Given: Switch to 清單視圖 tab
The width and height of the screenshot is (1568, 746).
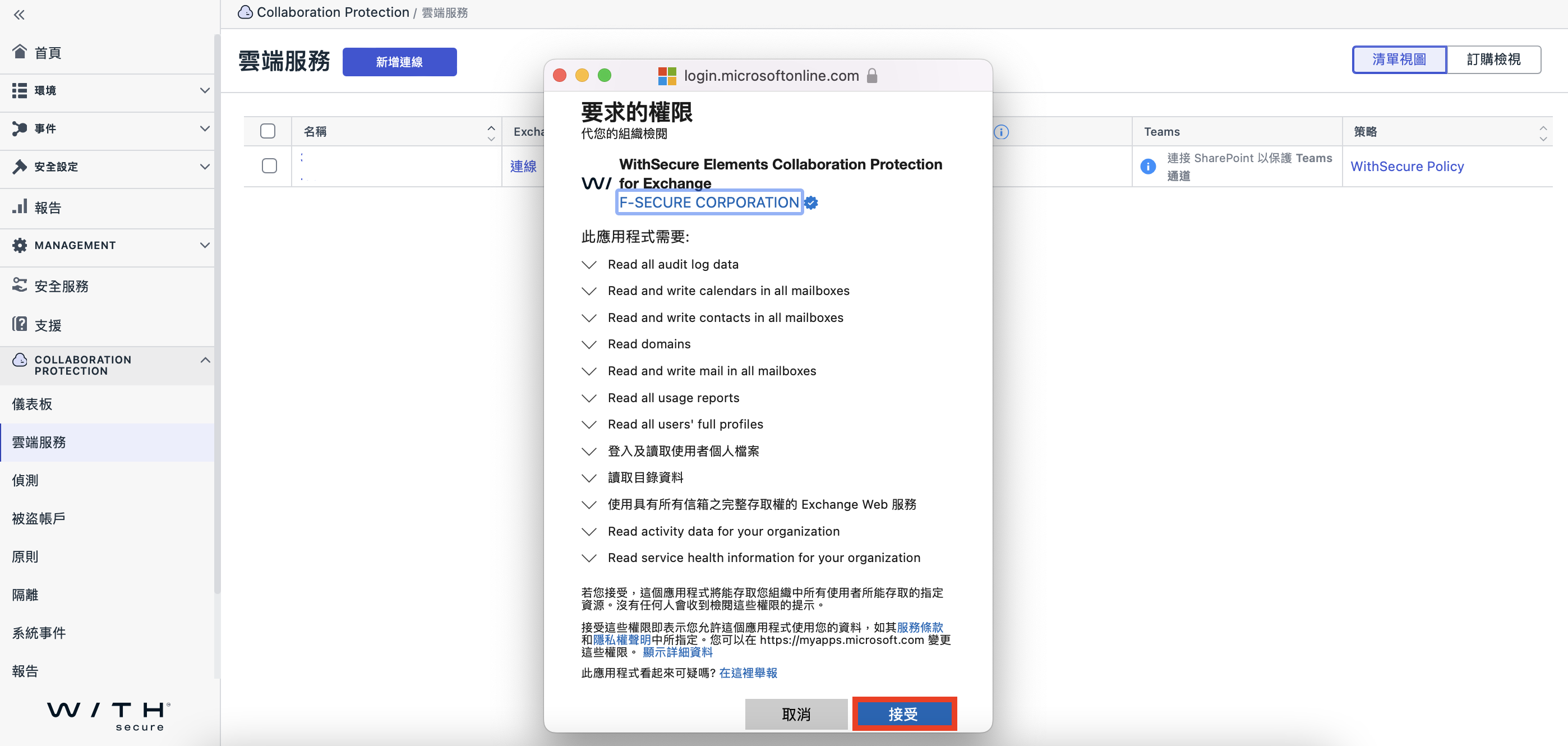Looking at the screenshot, I should pyautogui.click(x=1399, y=59).
